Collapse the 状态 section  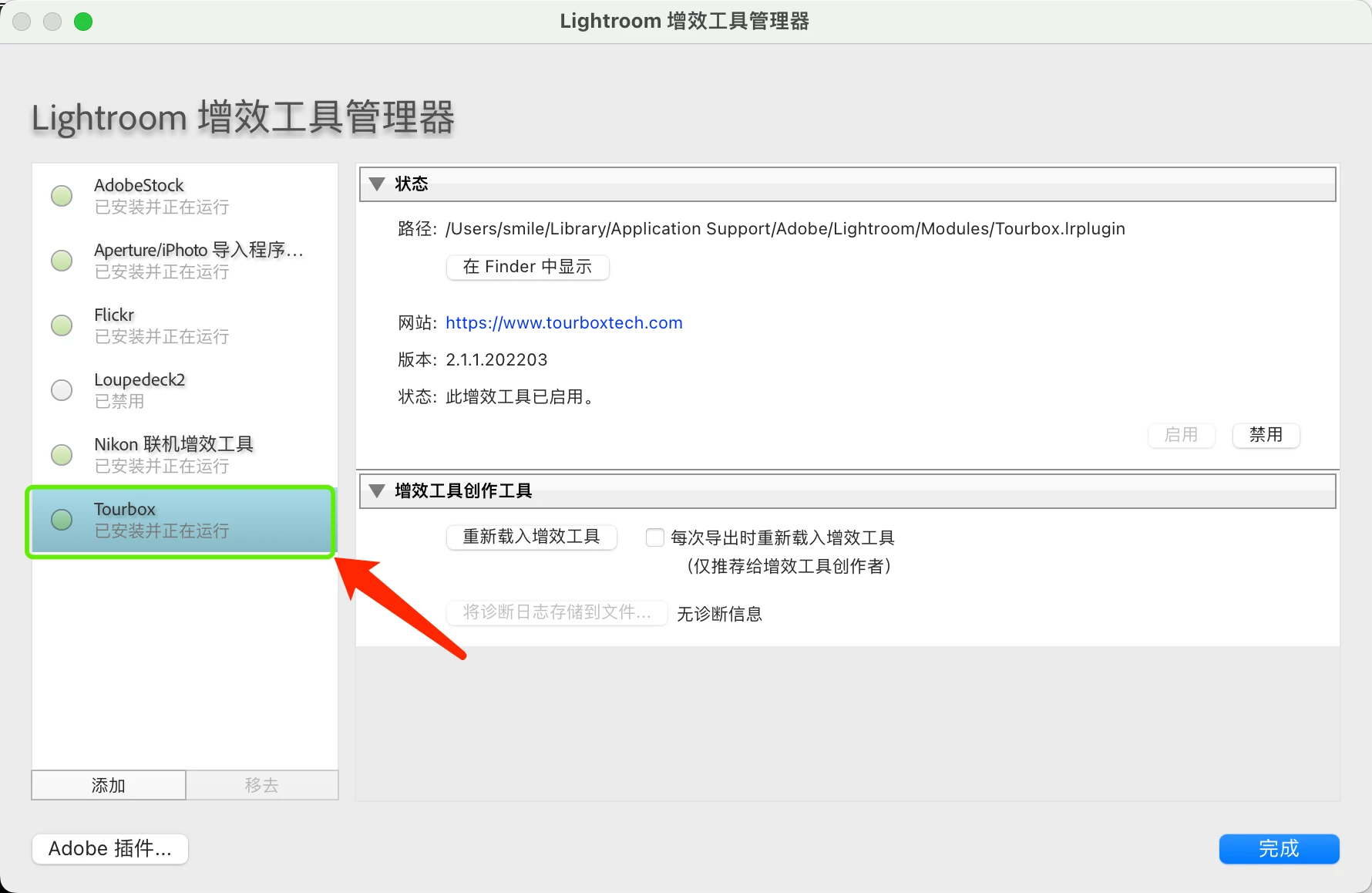377,184
